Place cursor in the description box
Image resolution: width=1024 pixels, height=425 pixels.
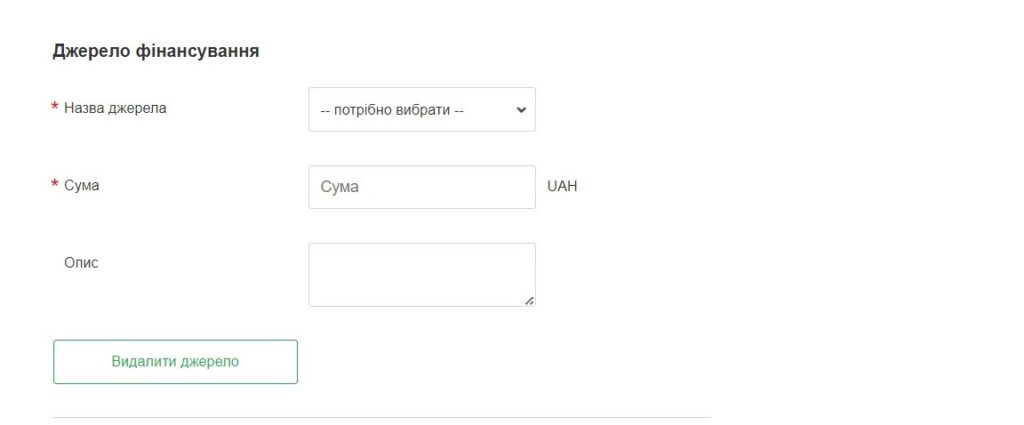421,274
